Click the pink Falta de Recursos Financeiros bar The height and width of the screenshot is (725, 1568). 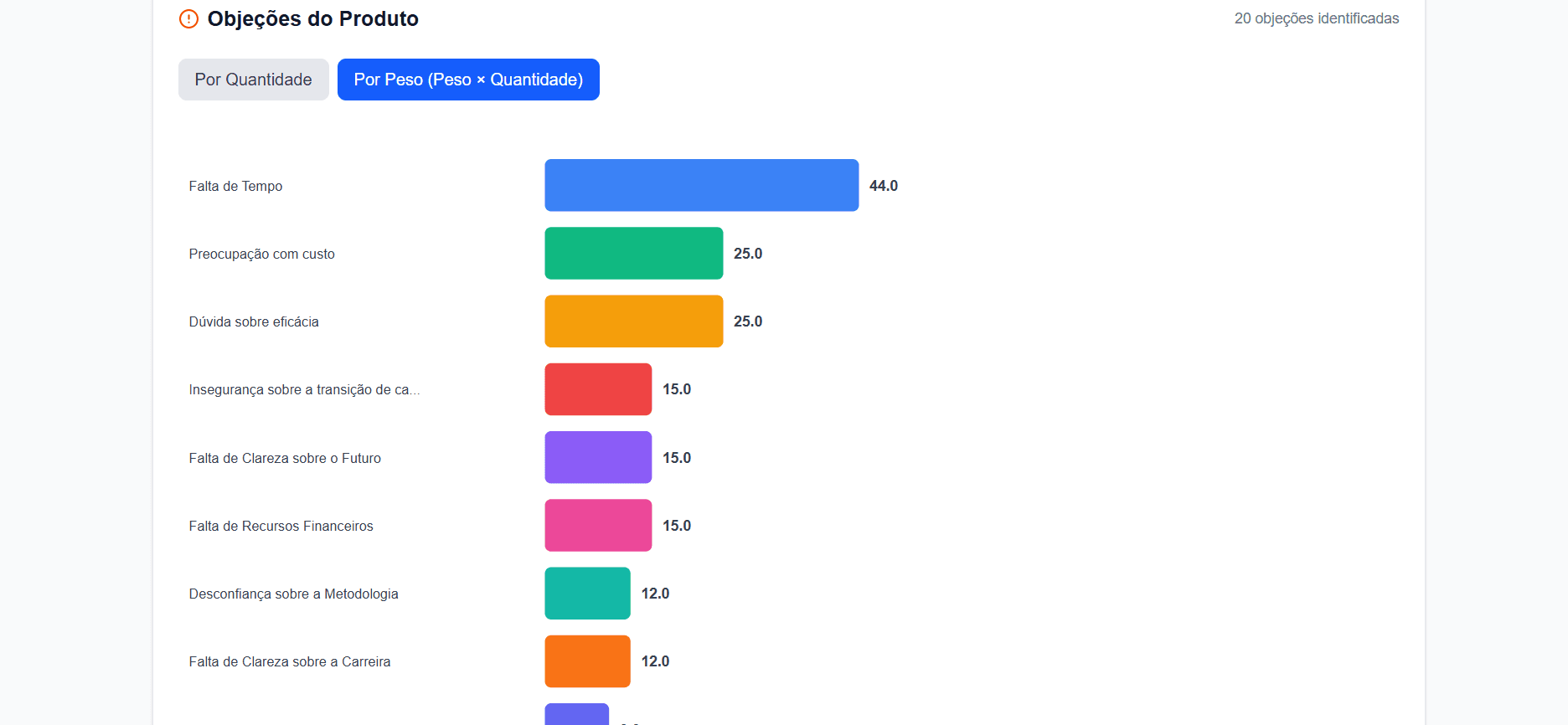click(598, 525)
